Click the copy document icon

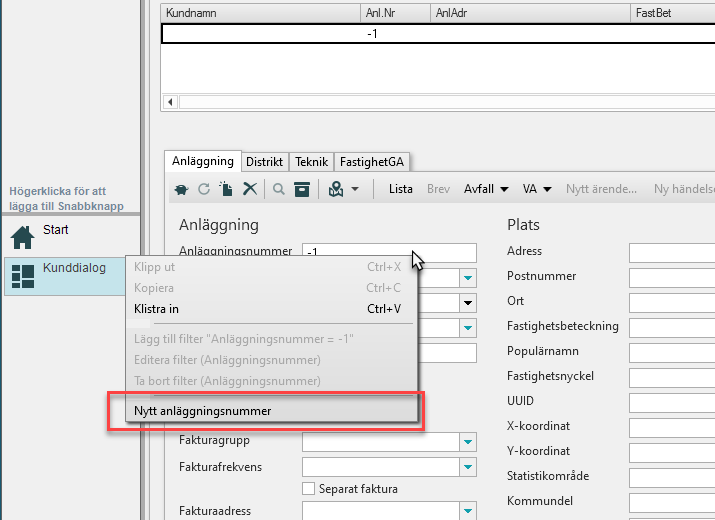[x=227, y=188]
